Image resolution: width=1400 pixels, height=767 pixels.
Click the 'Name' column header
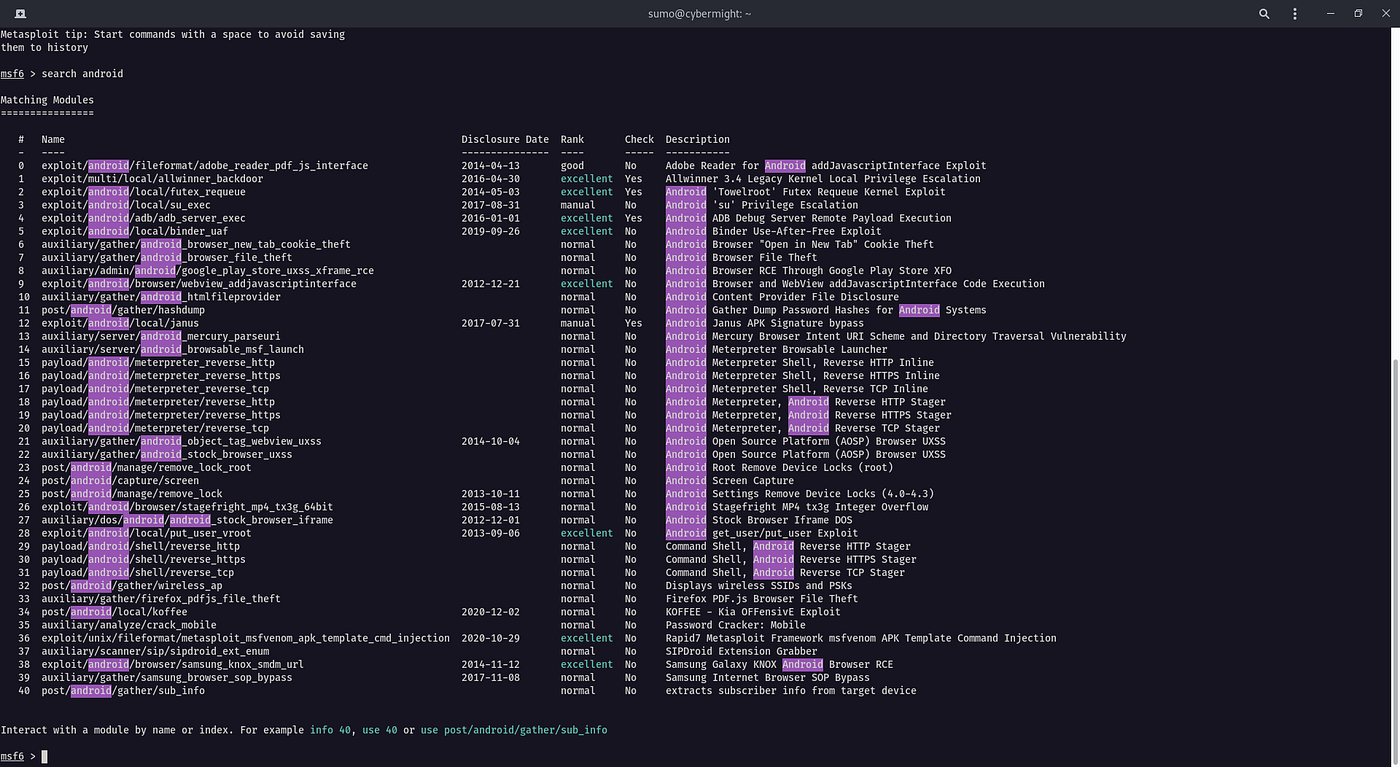click(x=53, y=140)
